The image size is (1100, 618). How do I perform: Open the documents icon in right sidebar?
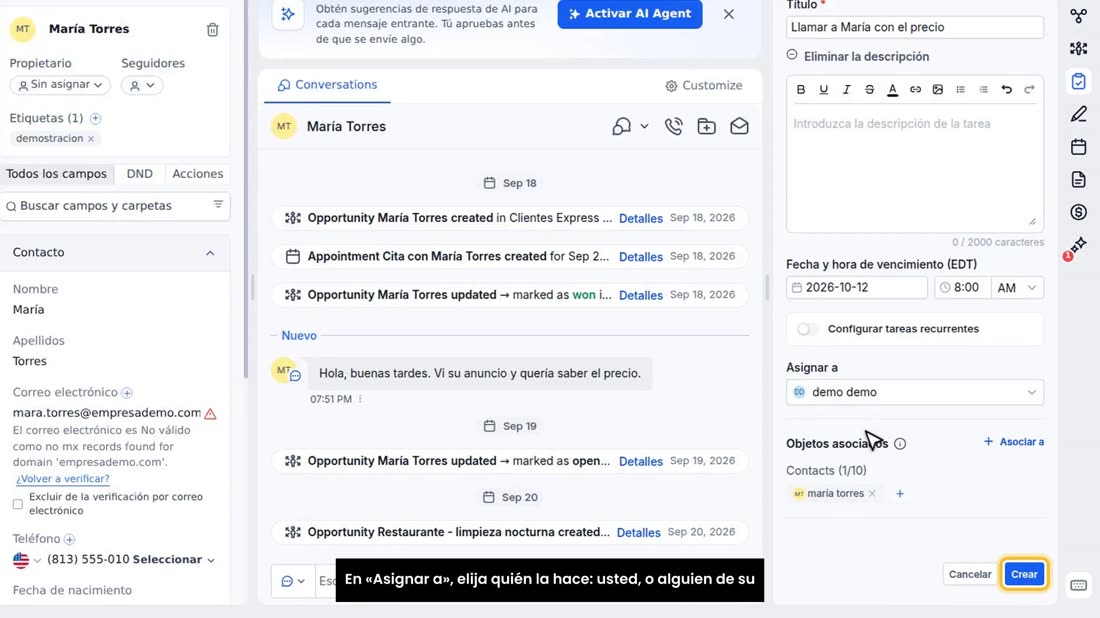(1079, 180)
